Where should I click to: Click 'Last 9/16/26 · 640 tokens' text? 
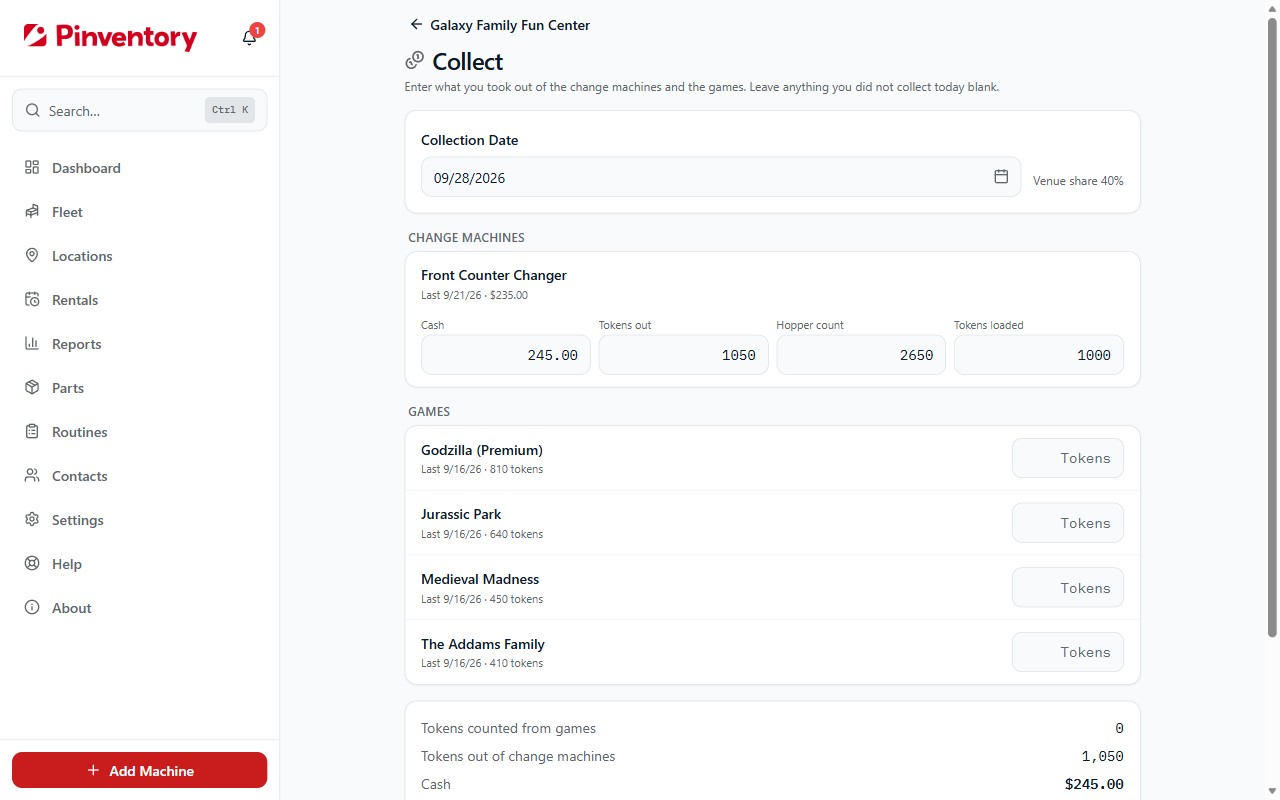pyautogui.click(x=482, y=534)
